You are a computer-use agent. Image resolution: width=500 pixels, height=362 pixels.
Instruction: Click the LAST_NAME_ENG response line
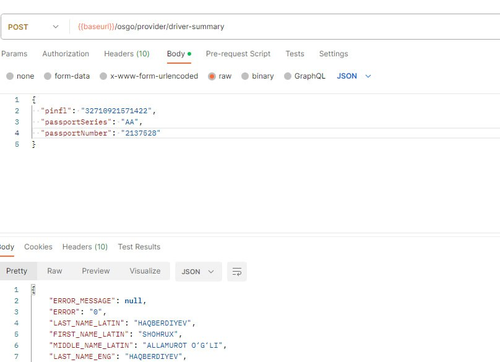pyautogui.click(x=118, y=356)
